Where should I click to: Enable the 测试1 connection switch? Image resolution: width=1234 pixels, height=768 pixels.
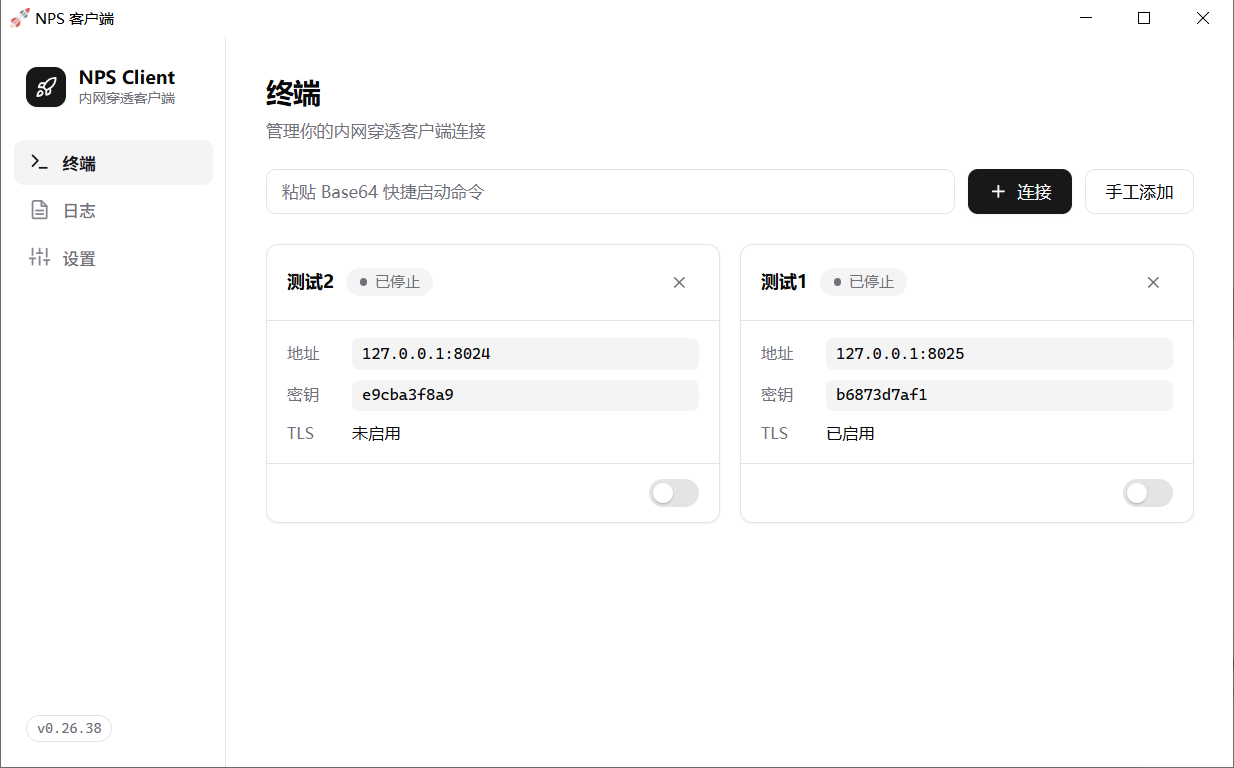click(x=1148, y=493)
